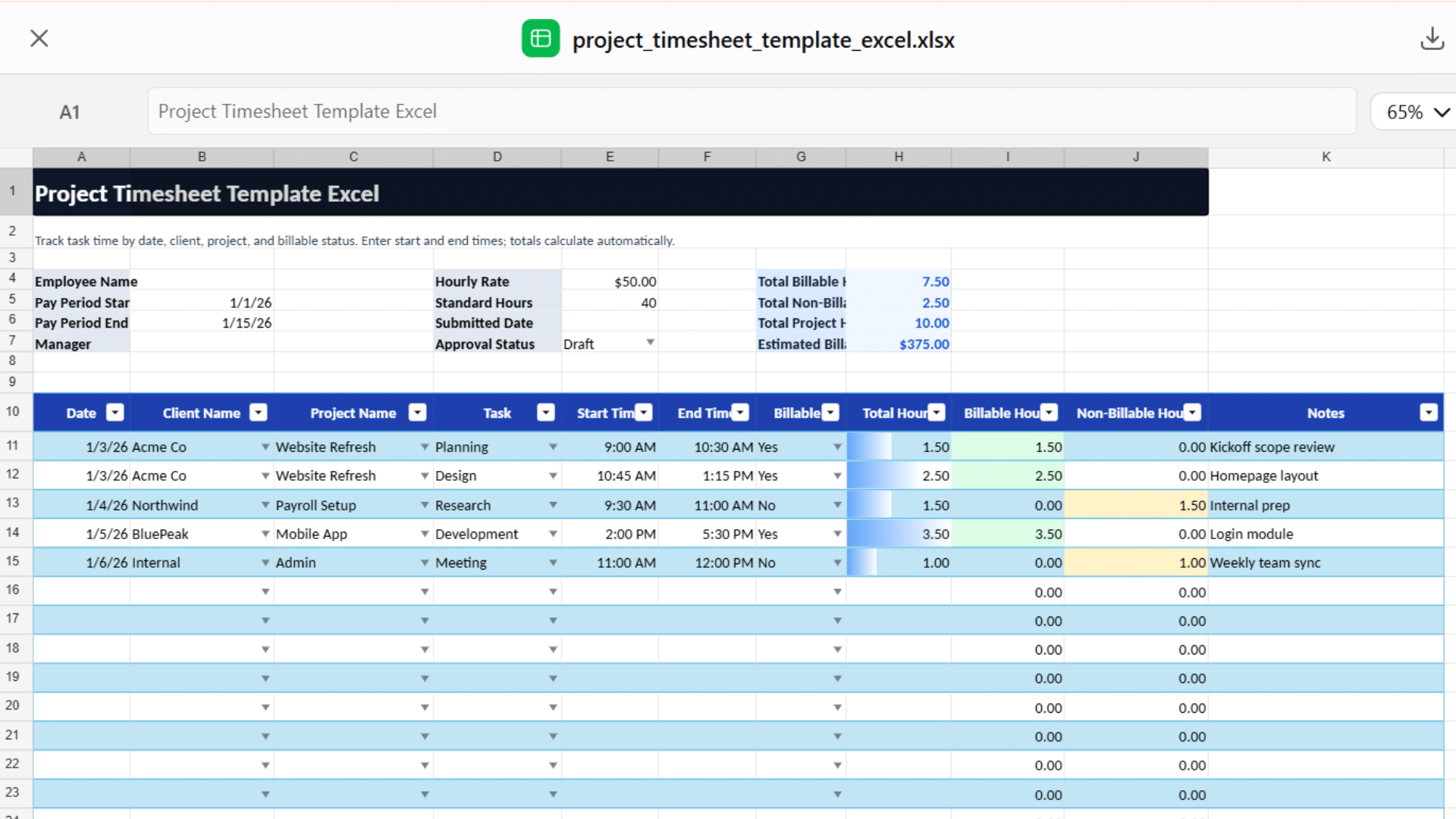The height and width of the screenshot is (819, 1456).
Task: Open the Billable column filter button
Action: pos(831,413)
